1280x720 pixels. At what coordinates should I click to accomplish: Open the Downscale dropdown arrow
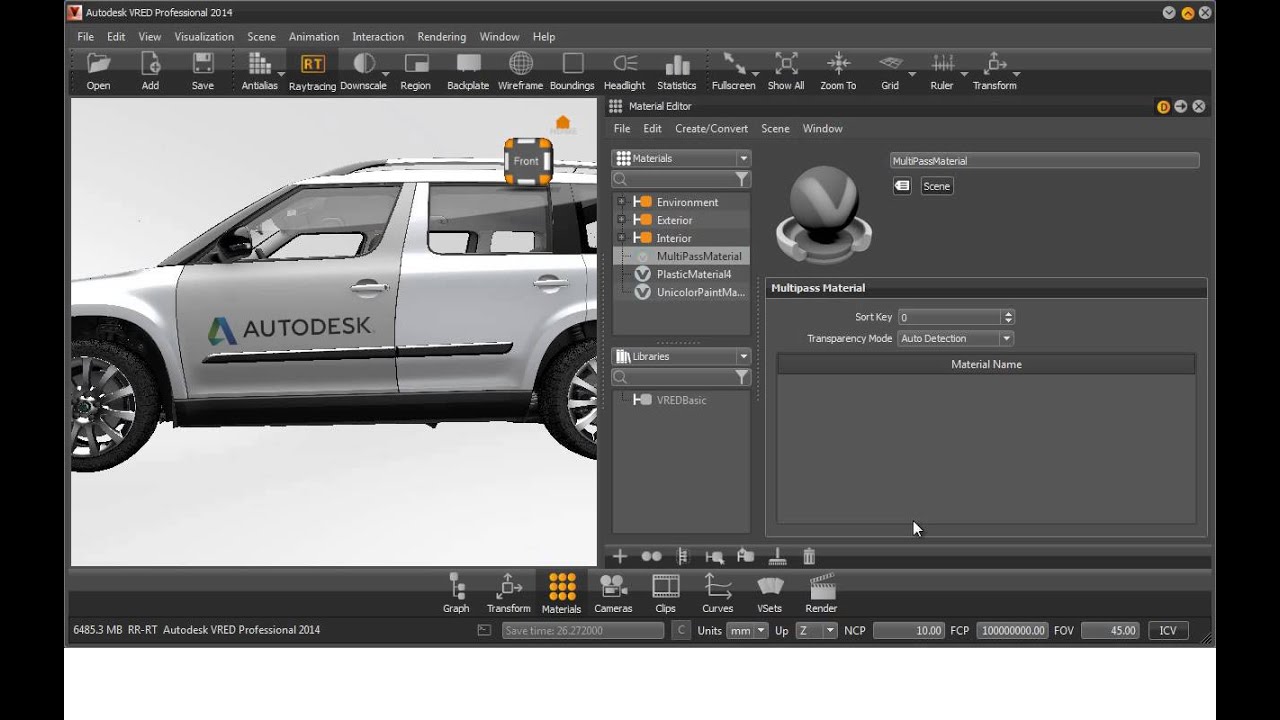pos(385,74)
